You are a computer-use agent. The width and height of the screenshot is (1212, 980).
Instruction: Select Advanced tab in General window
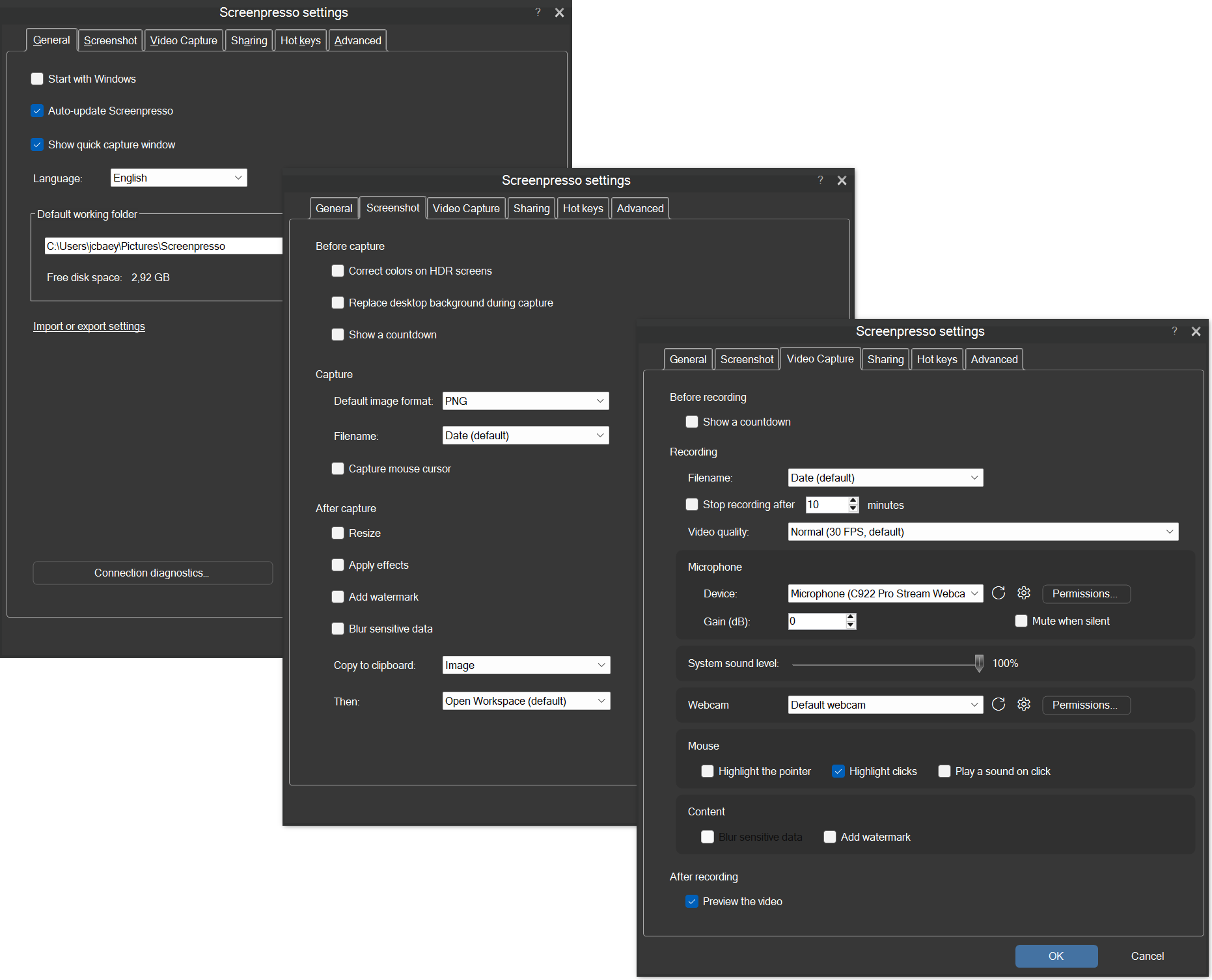click(358, 40)
